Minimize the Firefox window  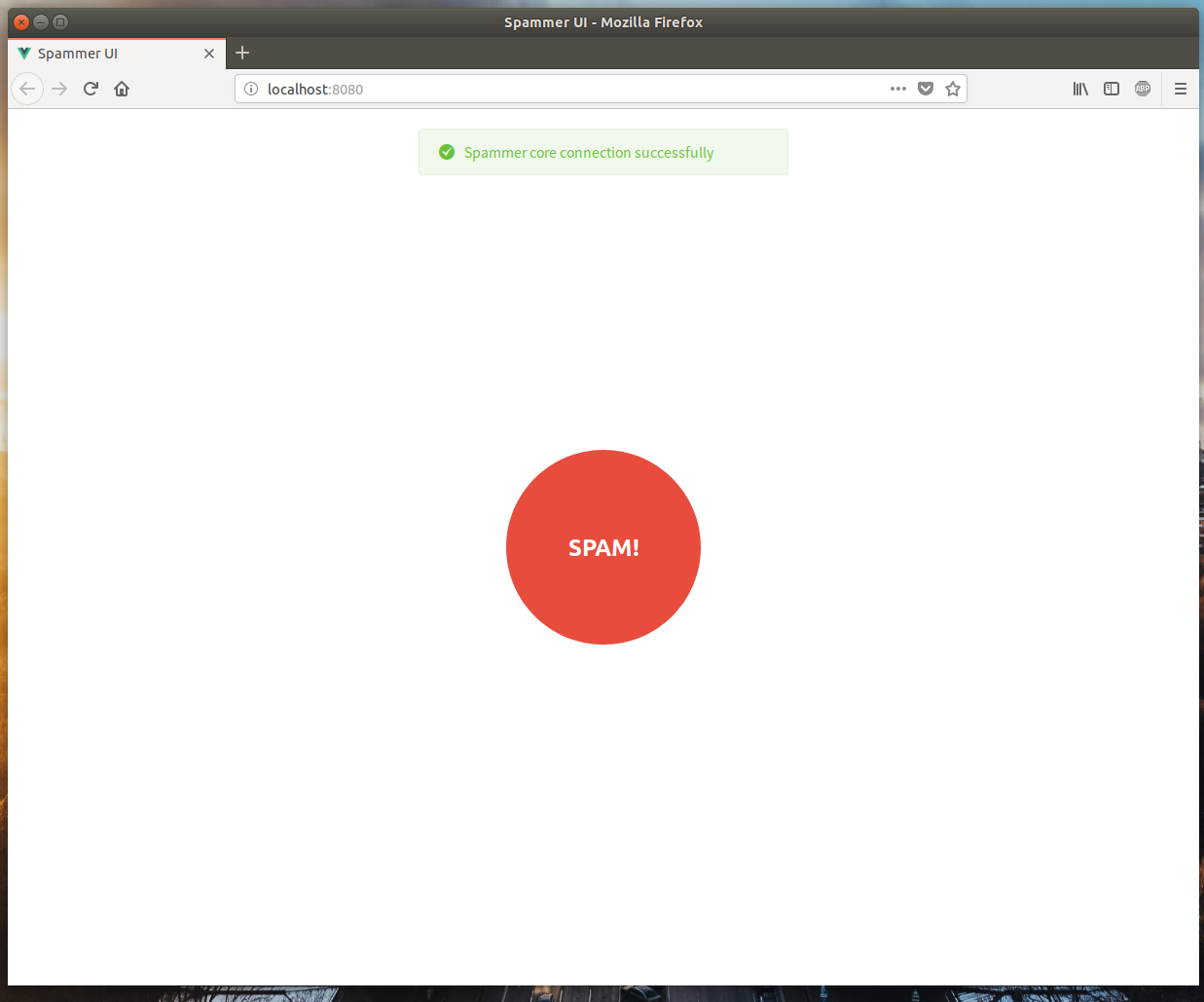tap(41, 21)
